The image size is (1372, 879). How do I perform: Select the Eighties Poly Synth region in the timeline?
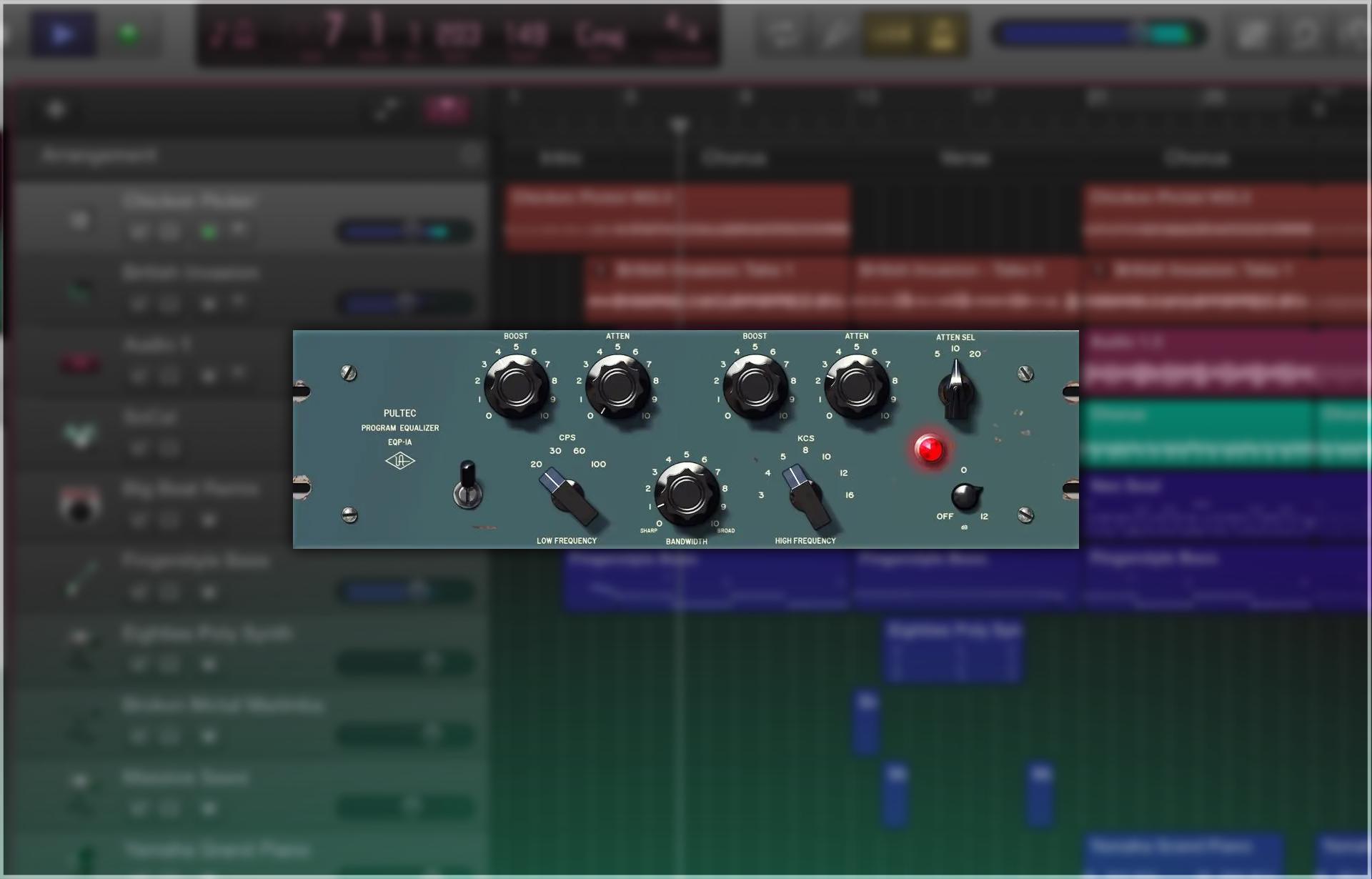[954, 650]
